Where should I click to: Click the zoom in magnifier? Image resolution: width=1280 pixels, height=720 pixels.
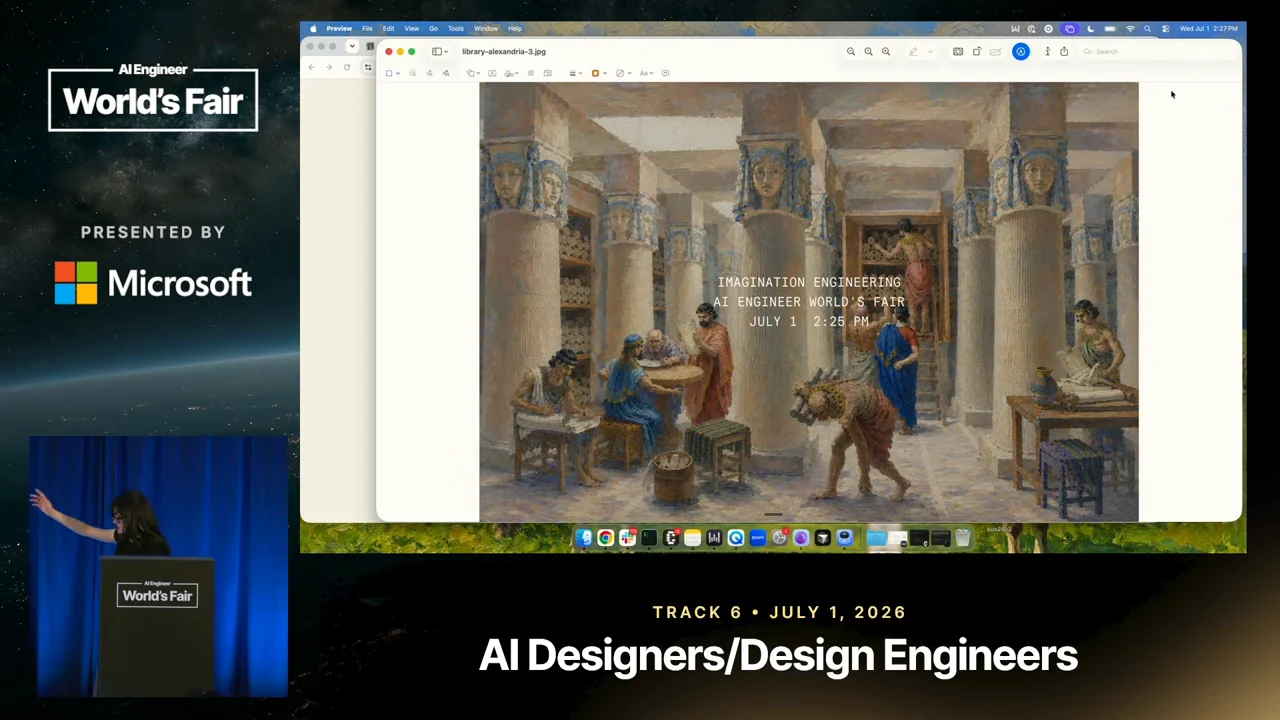(x=886, y=51)
